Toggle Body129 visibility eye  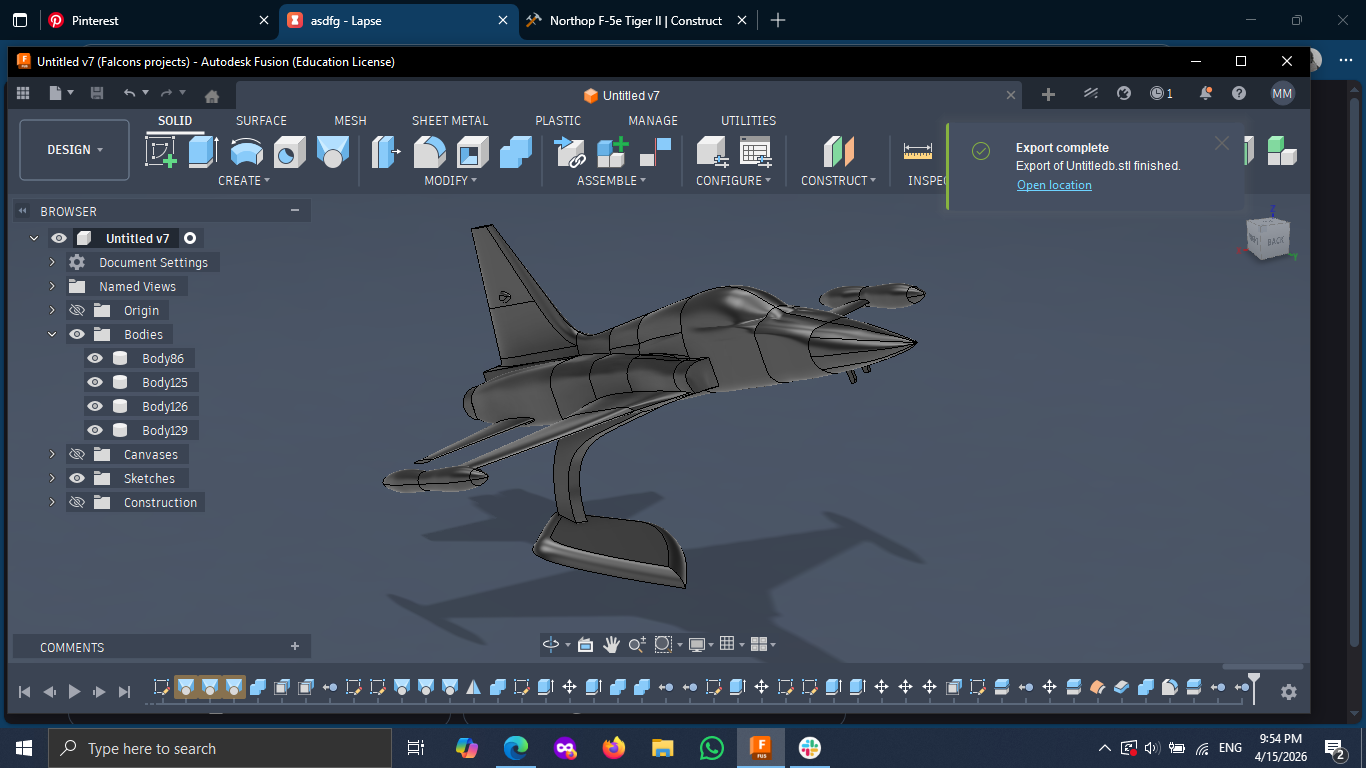point(95,430)
